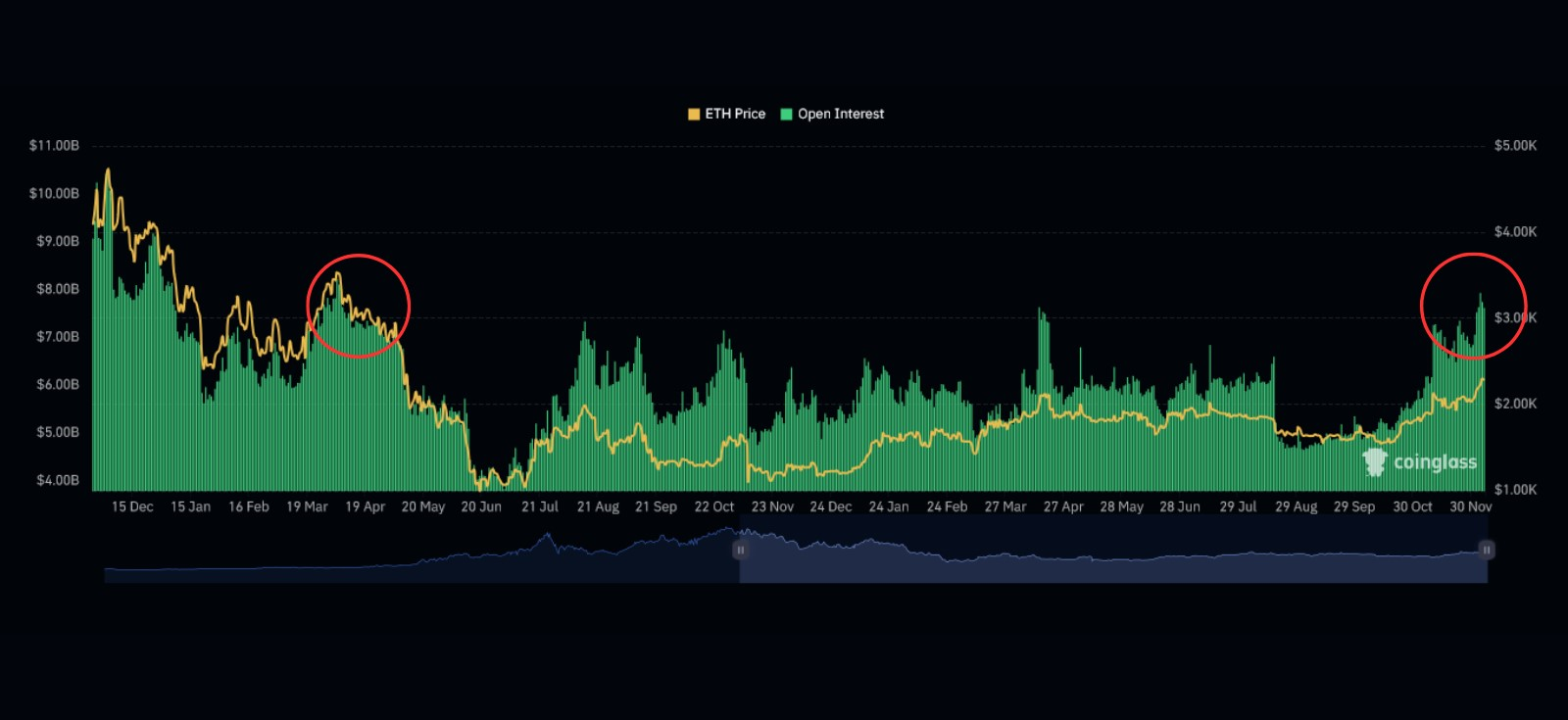Click the 21 Sep date label
The height and width of the screenshot is (720, 1568).
[656, 507]
